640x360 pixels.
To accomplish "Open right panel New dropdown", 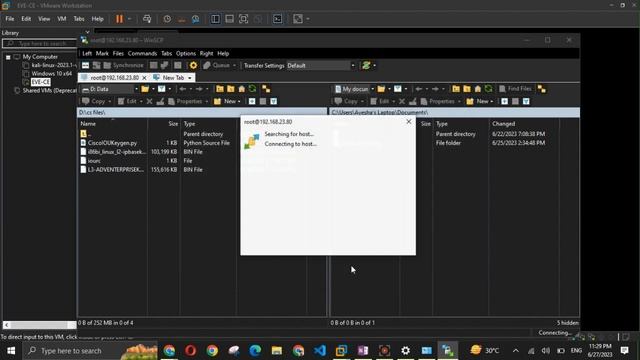I will coord(491,102).
